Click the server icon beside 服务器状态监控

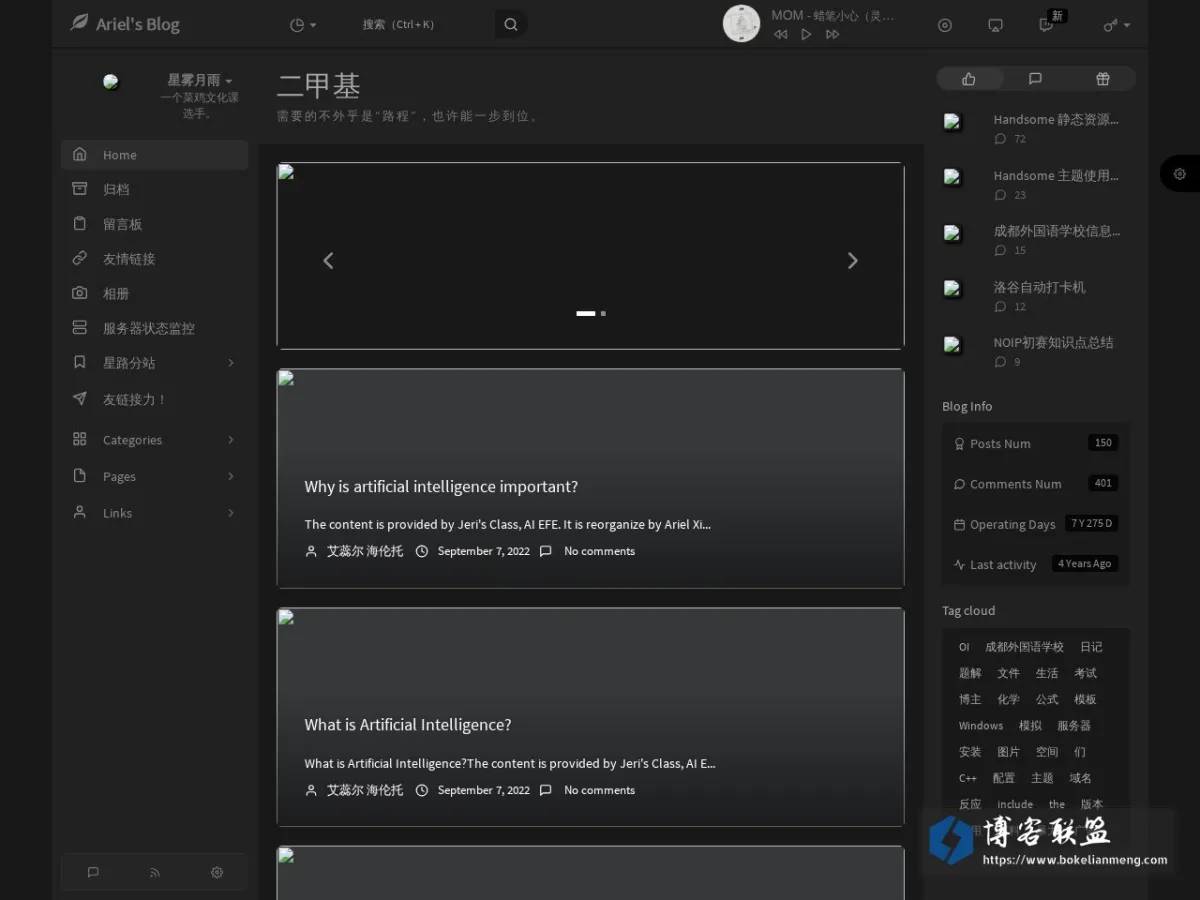tap(80, 327)
